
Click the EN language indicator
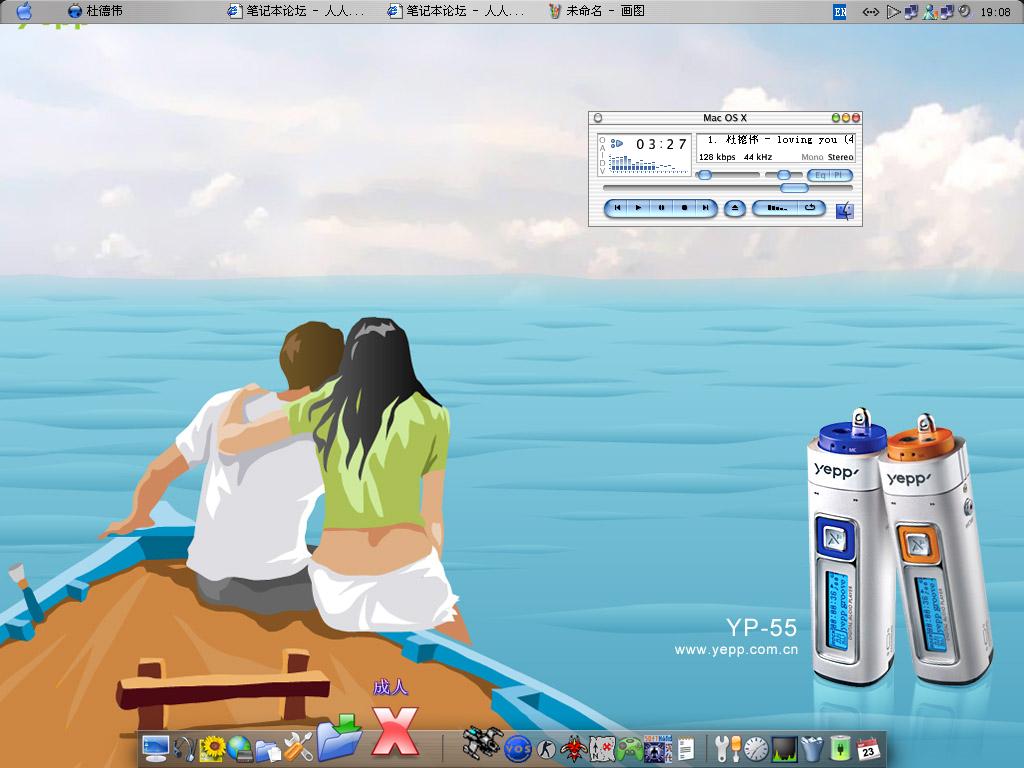tap(839, 12)
